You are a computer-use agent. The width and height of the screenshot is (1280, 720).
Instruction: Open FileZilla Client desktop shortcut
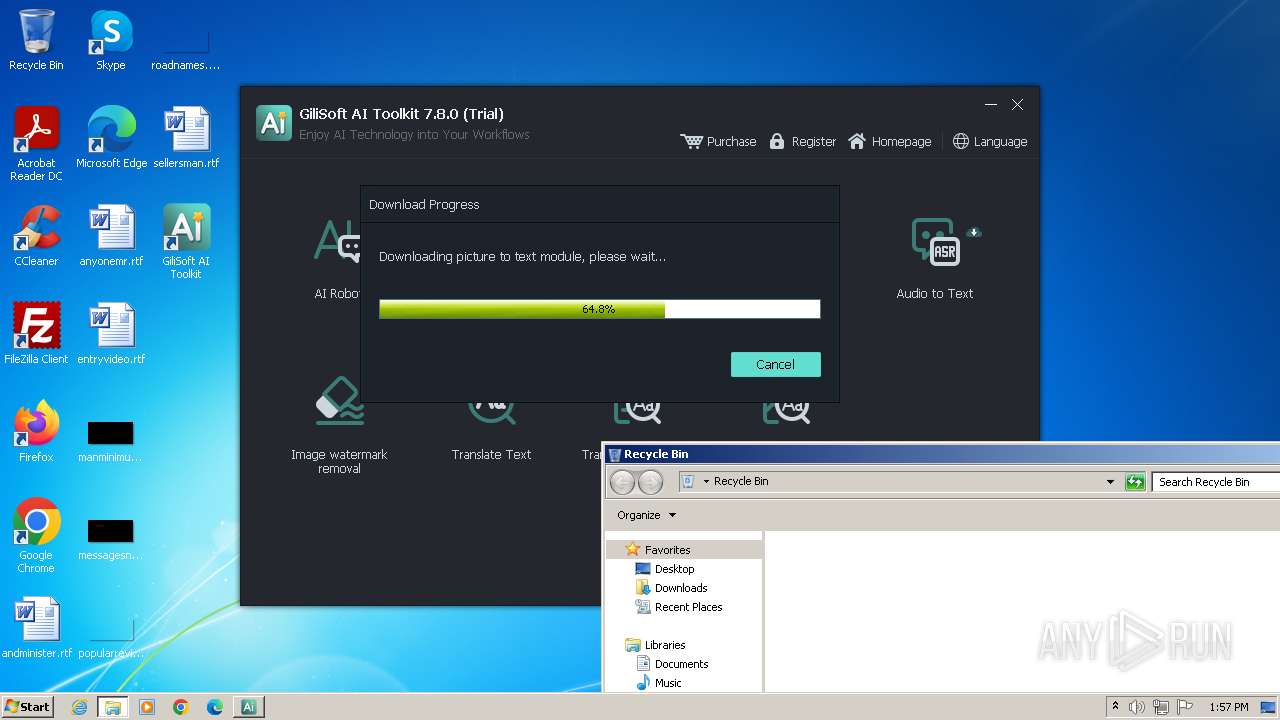[x=36, y=334]
